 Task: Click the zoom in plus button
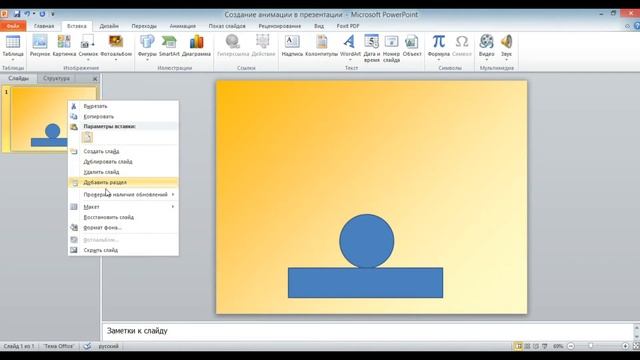(625, 346)
